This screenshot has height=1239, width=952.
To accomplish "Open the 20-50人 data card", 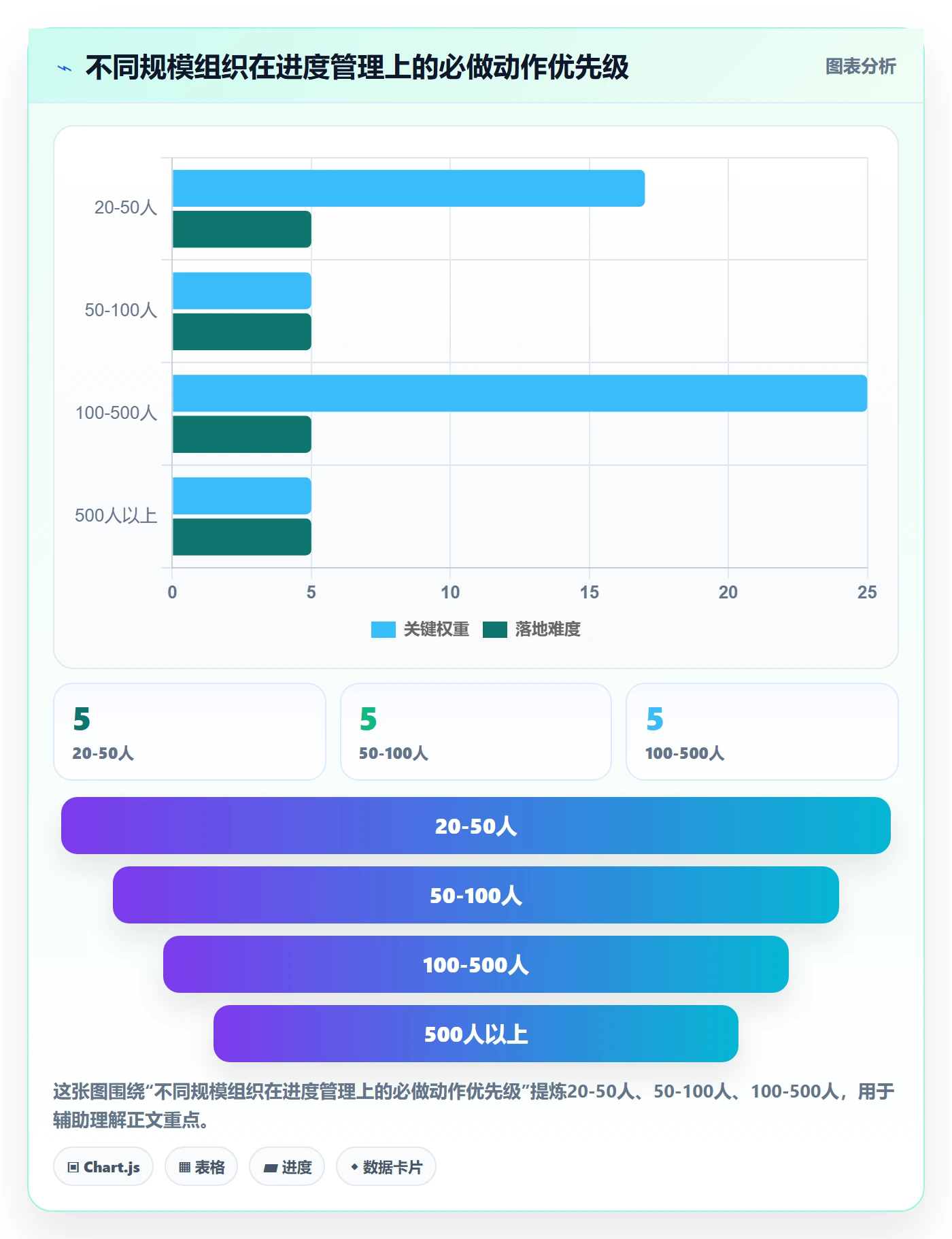I will (190, 732).
